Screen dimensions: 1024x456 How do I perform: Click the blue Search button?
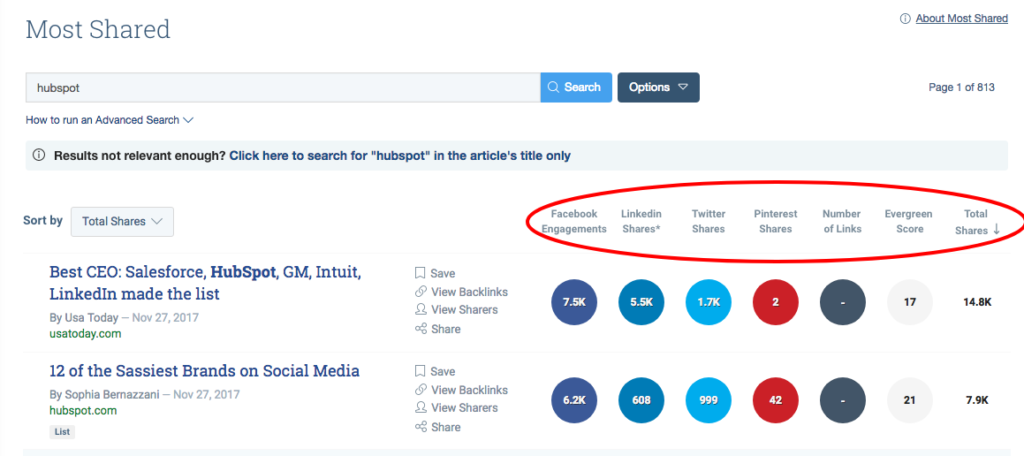pos(576,87)
